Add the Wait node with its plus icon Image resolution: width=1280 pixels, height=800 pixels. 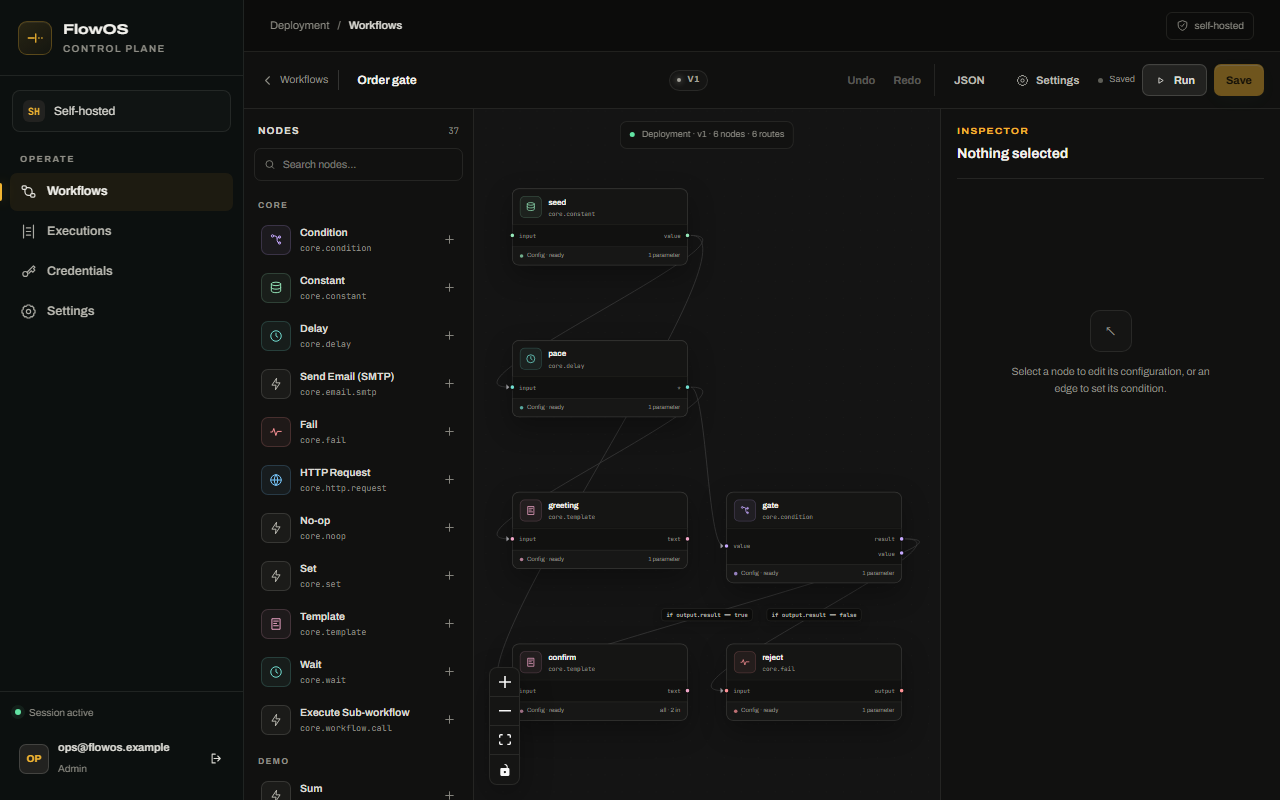click(x=450, y=672)
